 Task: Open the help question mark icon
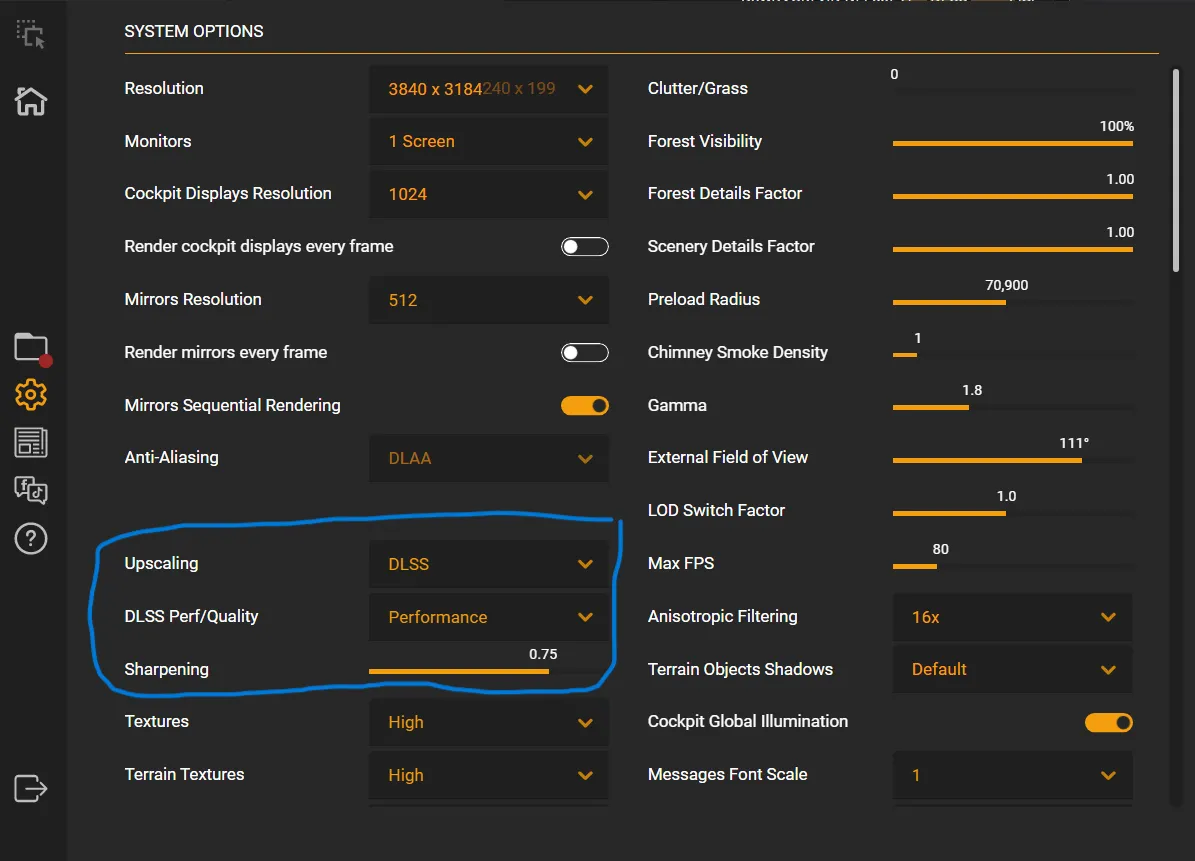(x=30, y=539)
